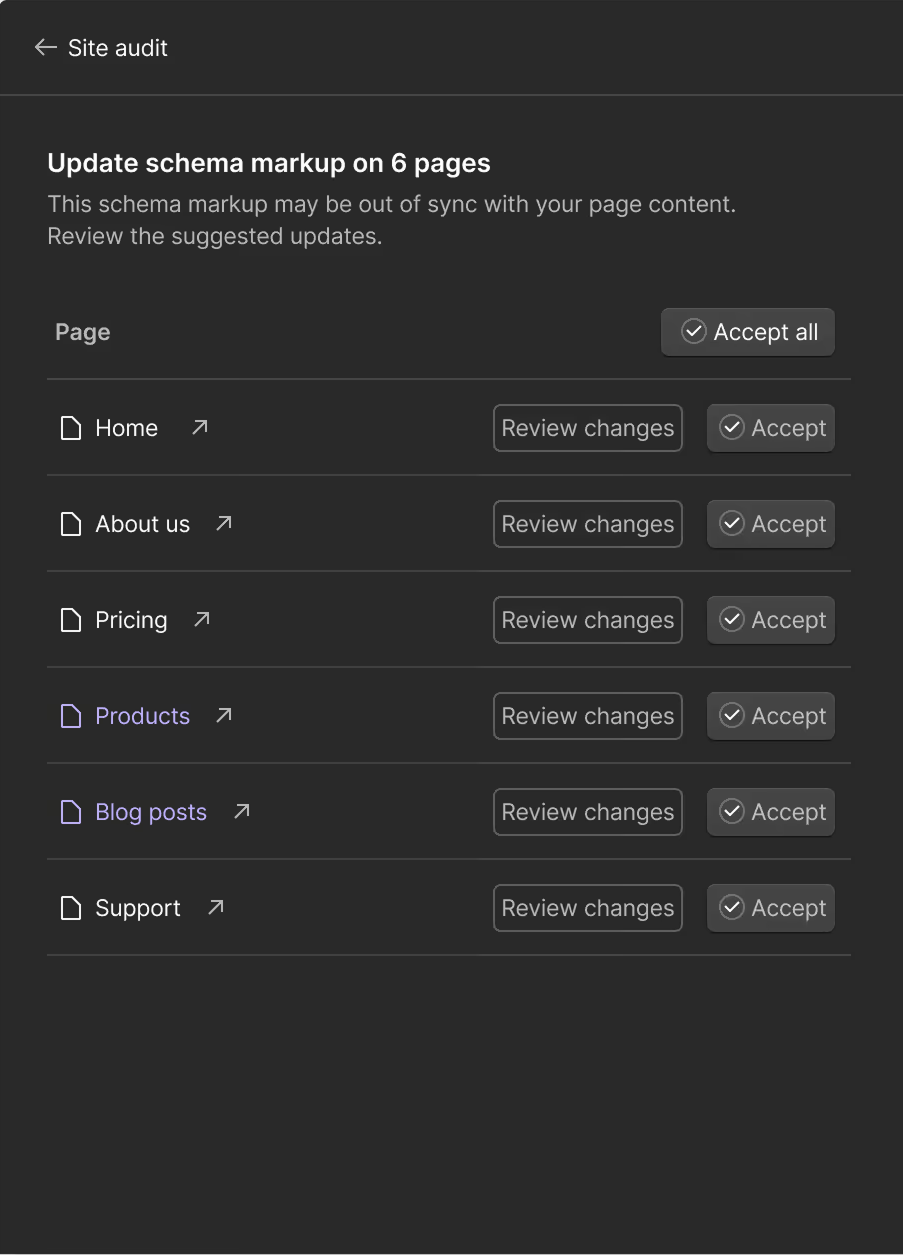
Task: Open the Products page link
Action: click(142, 715)
